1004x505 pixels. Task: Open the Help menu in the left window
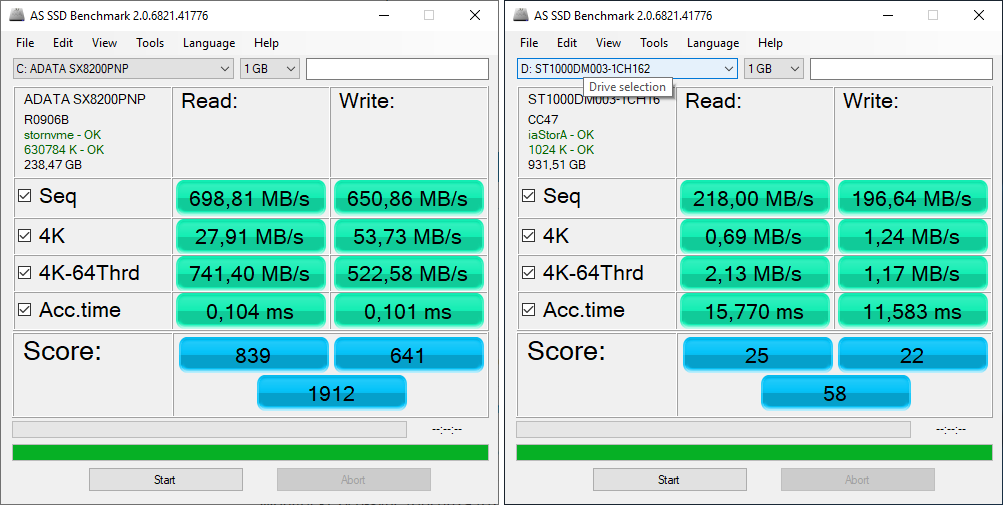pyautogui.click(x=266, y=43)
